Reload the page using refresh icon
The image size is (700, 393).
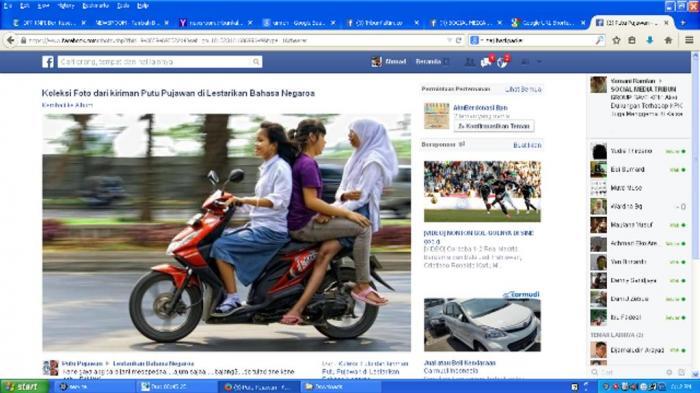tap(458, 40)
